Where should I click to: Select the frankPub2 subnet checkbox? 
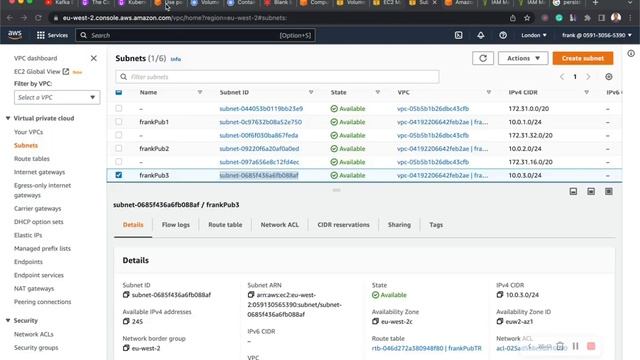pos(119,148)
